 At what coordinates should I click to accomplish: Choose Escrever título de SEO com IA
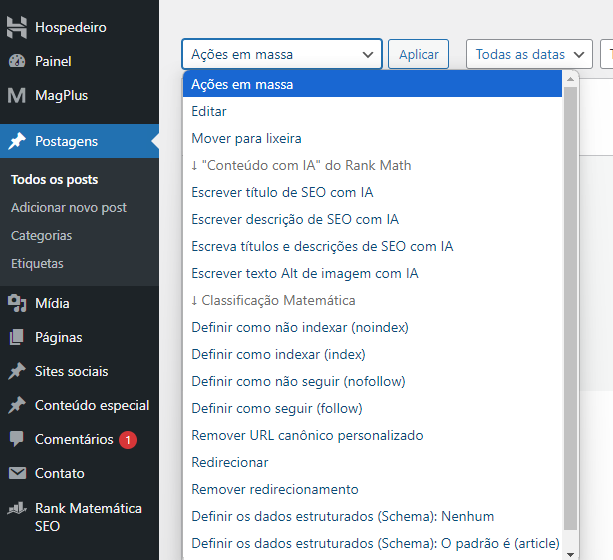tap(281, 192)
